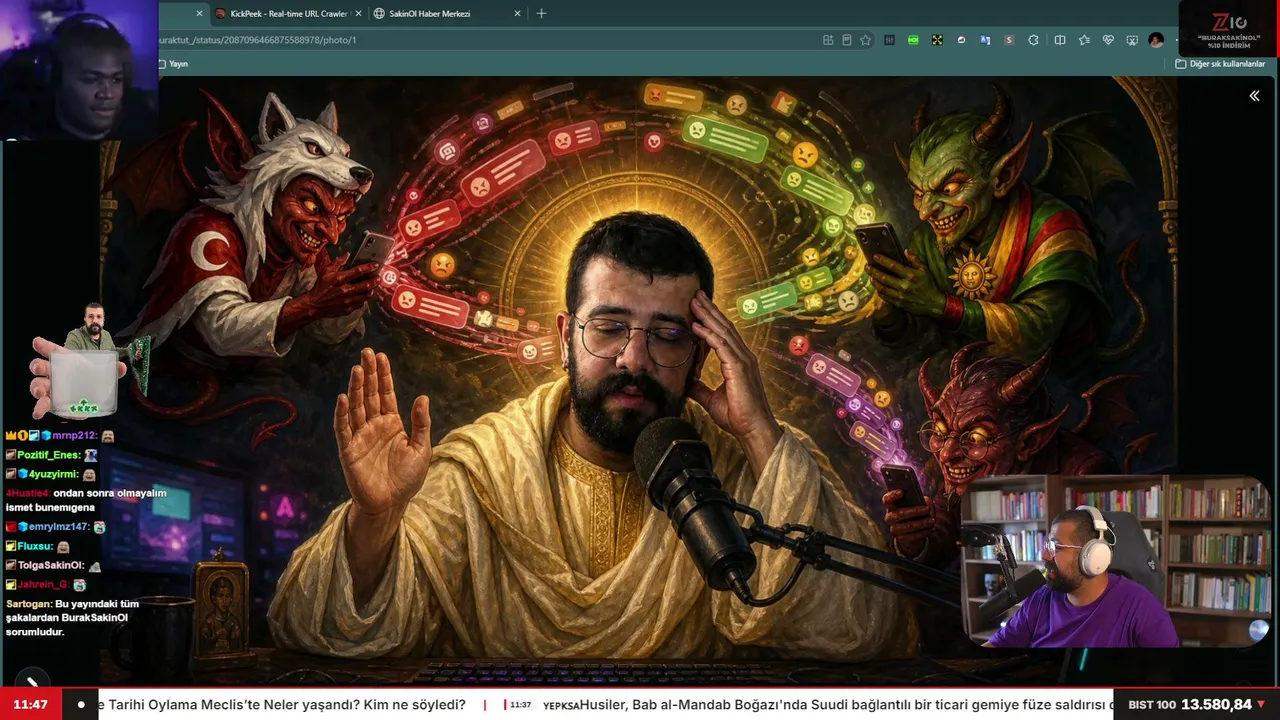The height and width of the screenshot is (720, 1280).
Task: Open the favorites list
Action: pyautogui.click(x=1084, y=40)
